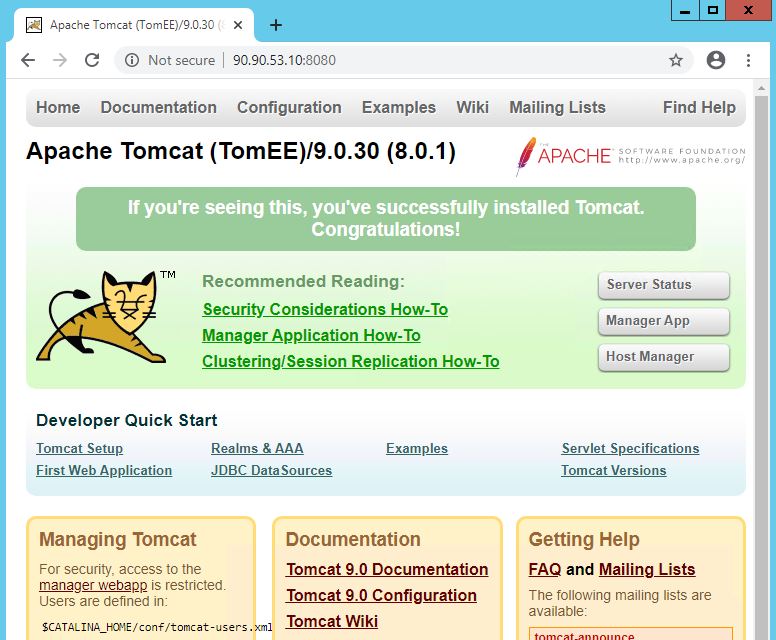
Task: Maximize the browser window
Action: [713, 10]
